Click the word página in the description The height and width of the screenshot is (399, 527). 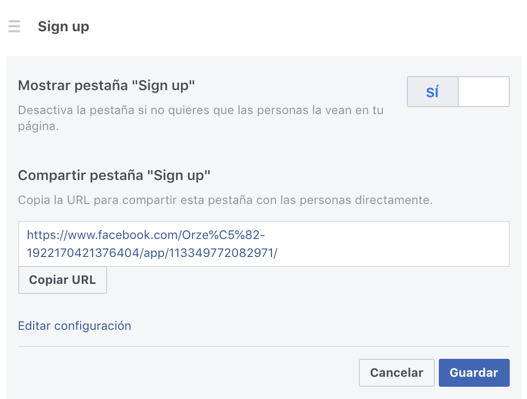click(x=38, y=126)
